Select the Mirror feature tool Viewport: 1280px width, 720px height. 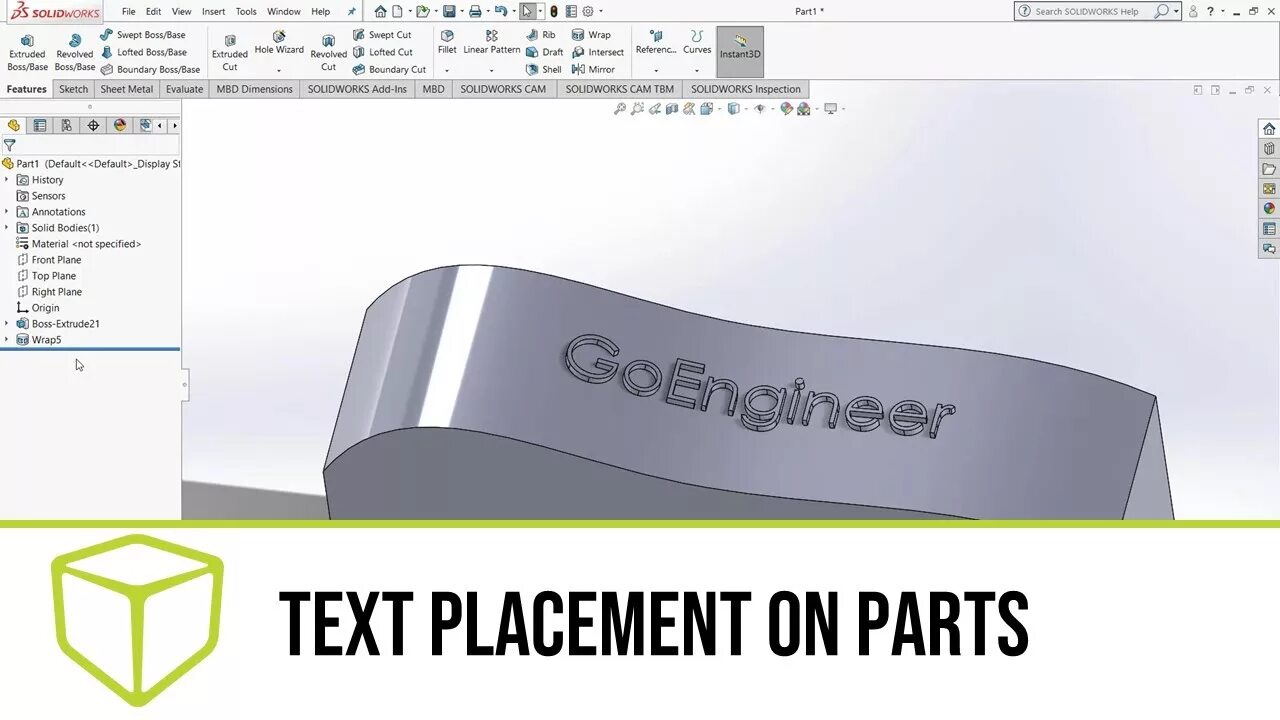[x=597, y=68]
